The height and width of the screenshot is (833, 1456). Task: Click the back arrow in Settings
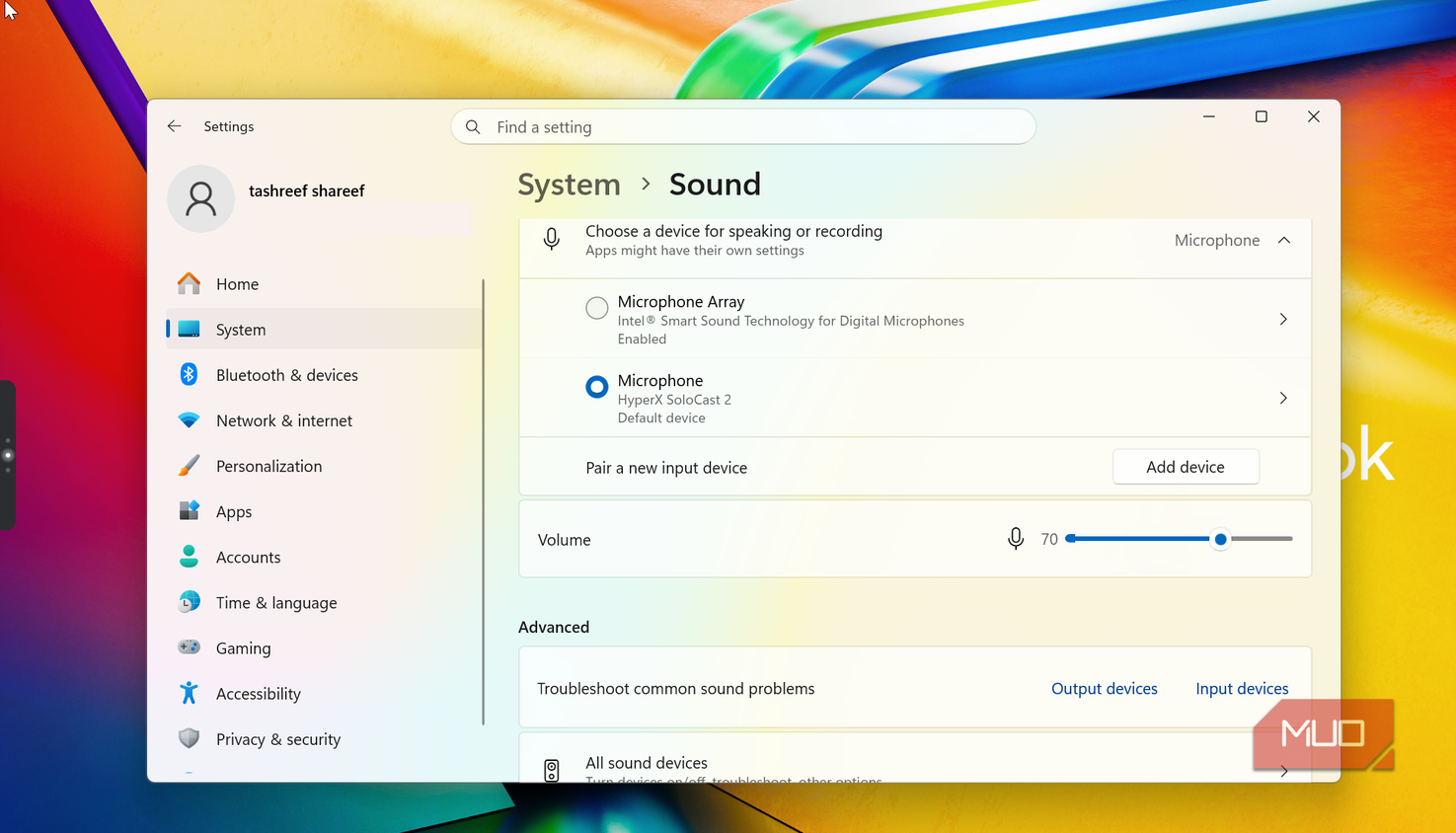point(175,126)
